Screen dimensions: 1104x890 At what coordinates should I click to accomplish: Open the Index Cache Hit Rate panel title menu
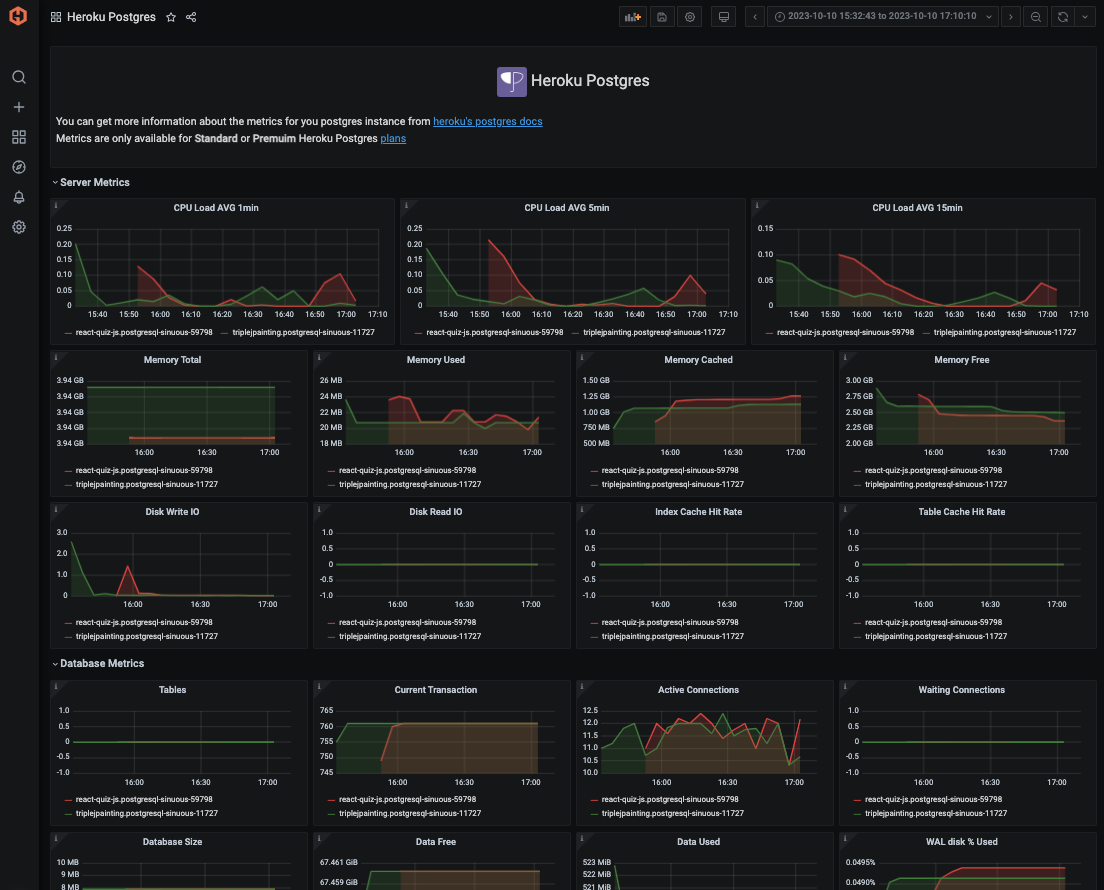click(x=698, y=512)
